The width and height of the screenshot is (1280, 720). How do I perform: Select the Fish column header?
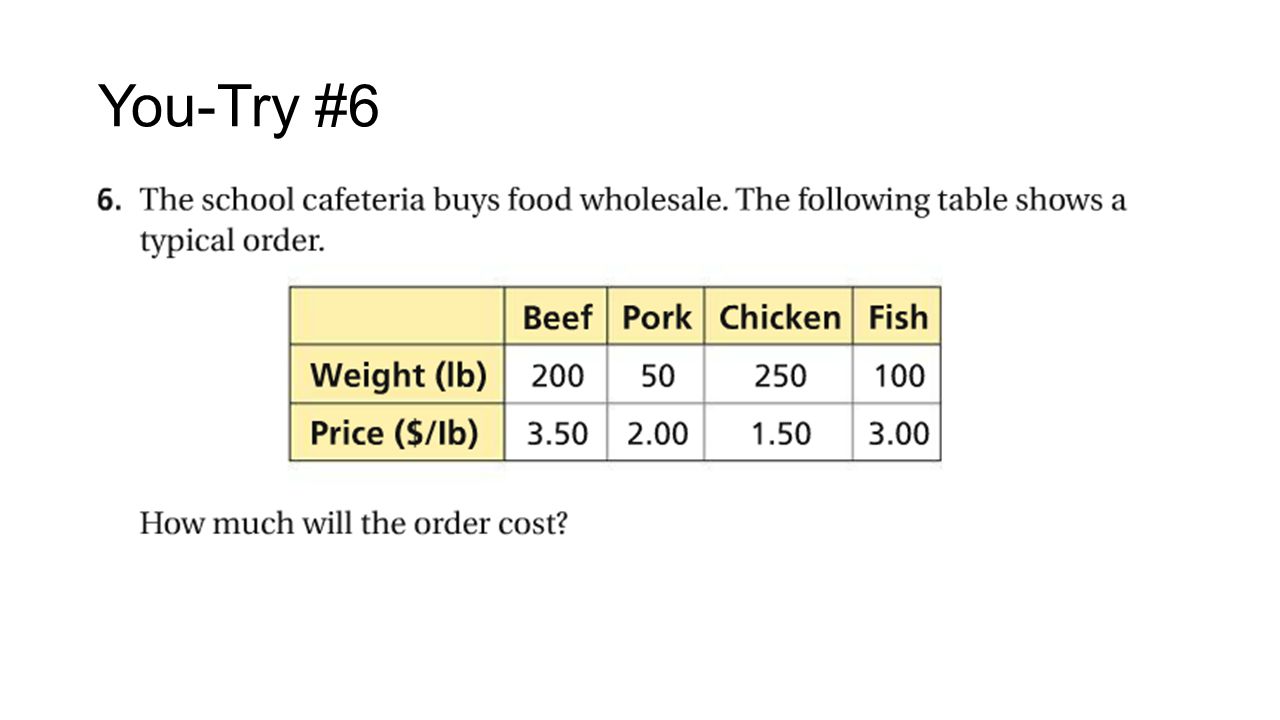click(x=897, y=317)
